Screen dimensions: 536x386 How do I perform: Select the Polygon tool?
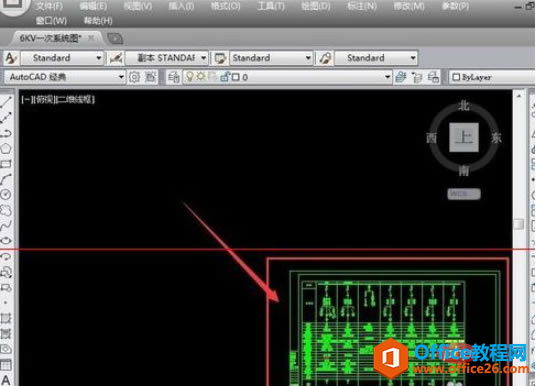click(x=6, y=149)
